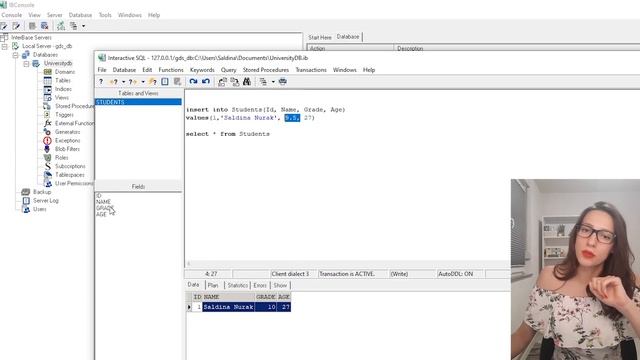
Task: Open the Keywords menu in Interactive SQL
Action: tap(202, 70)
